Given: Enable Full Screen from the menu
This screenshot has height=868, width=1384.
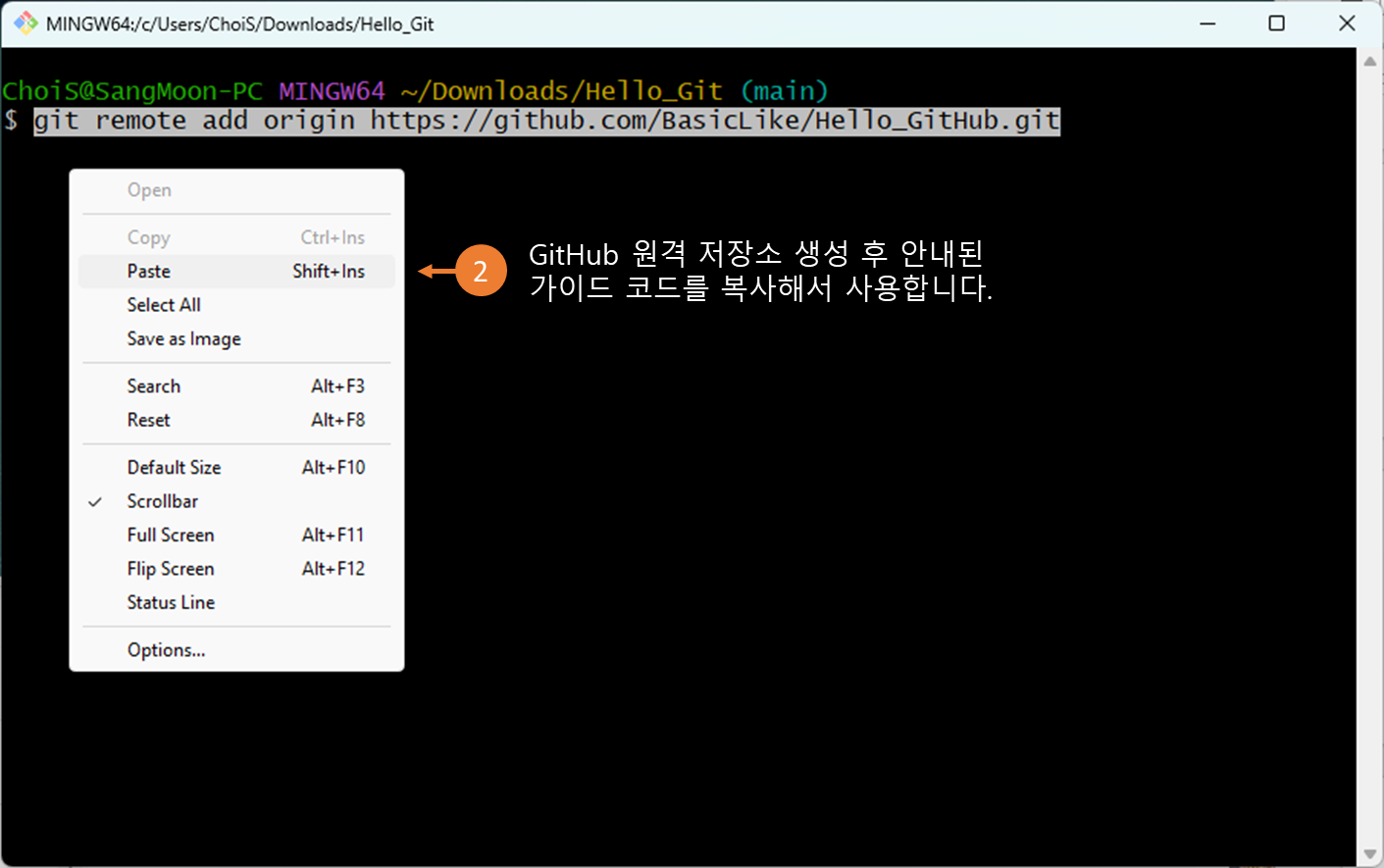Looking at the screenshot, I should (x=236, y=536).
